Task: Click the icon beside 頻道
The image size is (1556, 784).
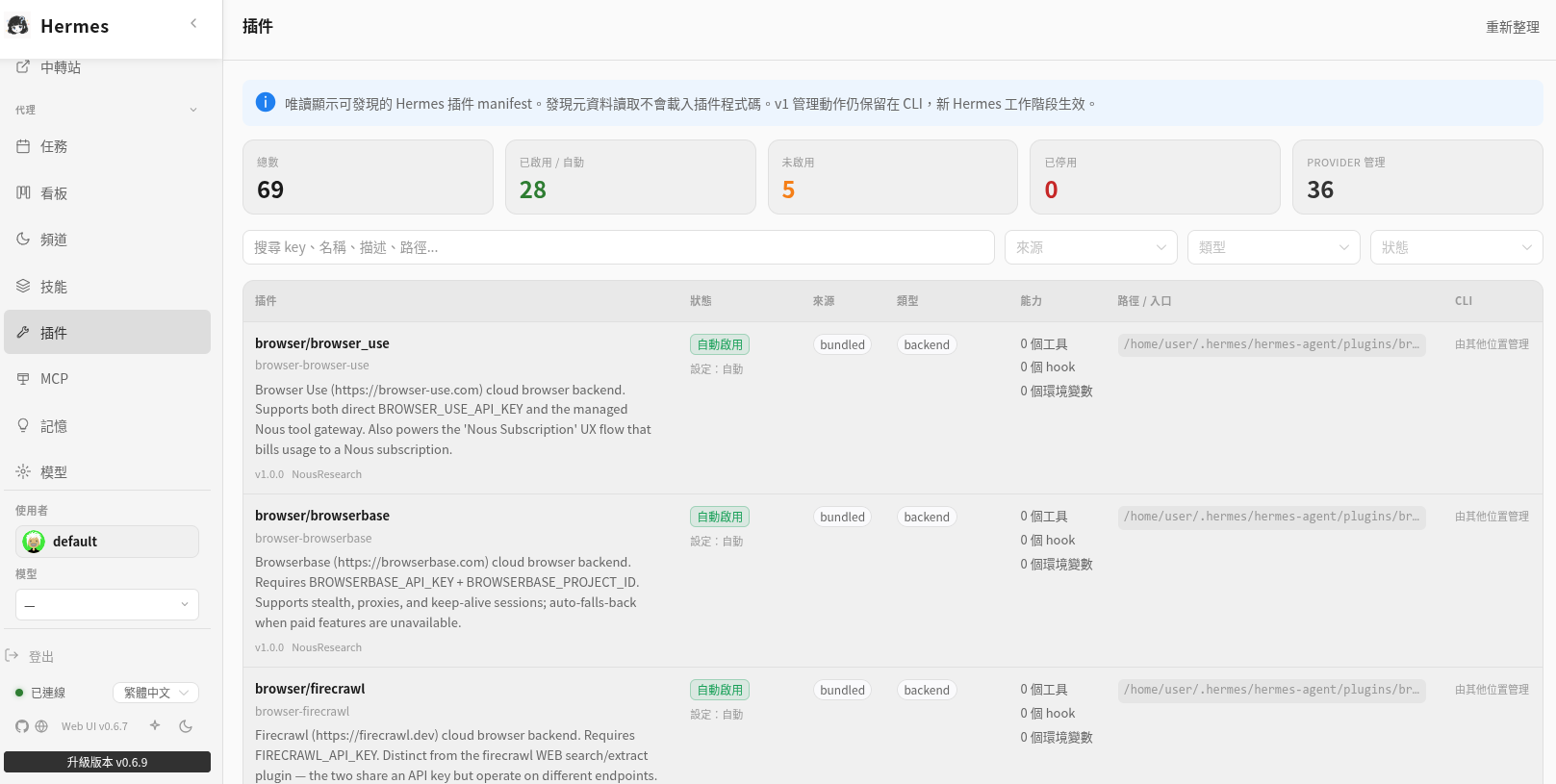Action: 23,240
